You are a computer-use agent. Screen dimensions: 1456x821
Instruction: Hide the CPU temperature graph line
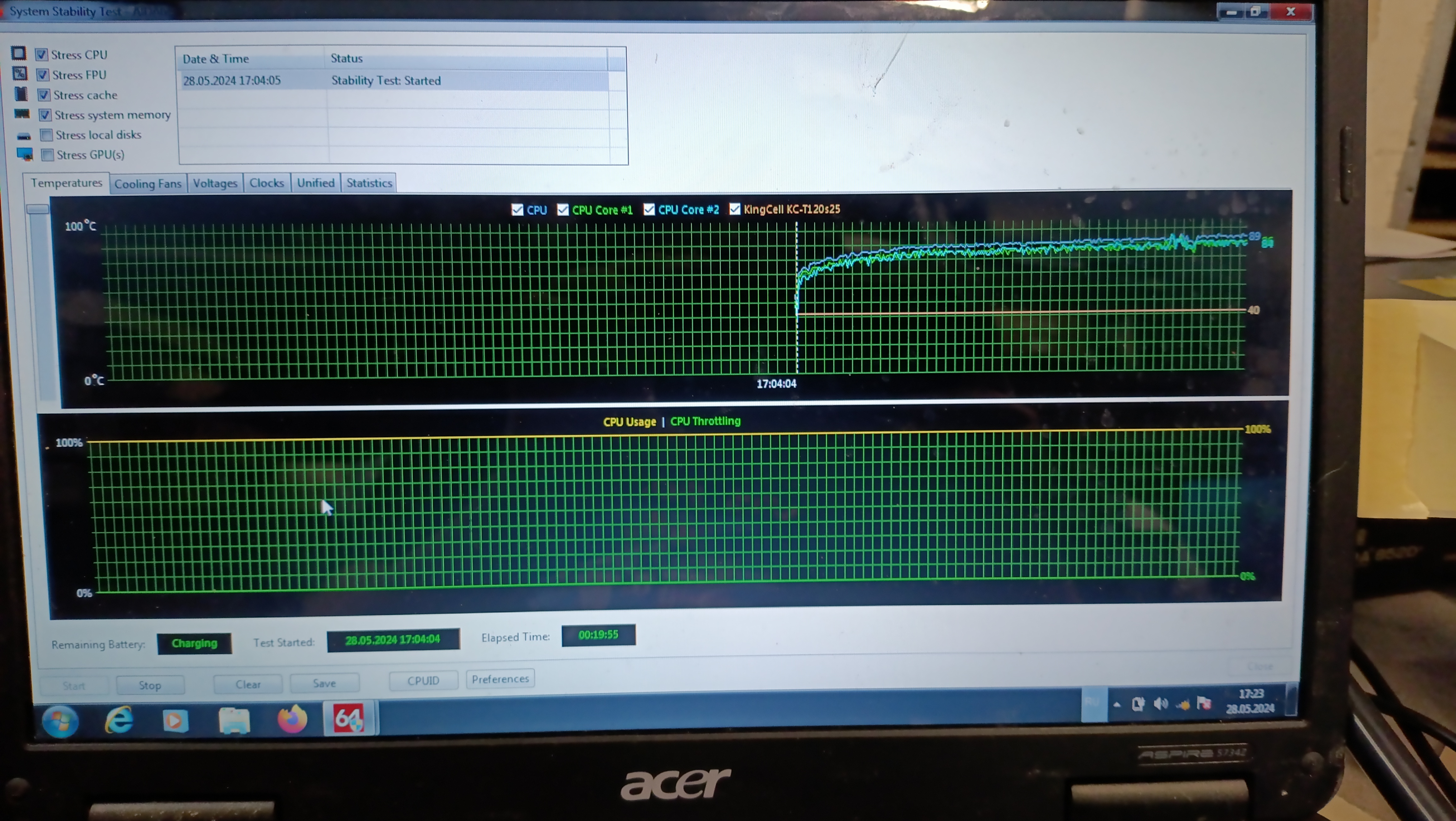[x=517, y=210]
